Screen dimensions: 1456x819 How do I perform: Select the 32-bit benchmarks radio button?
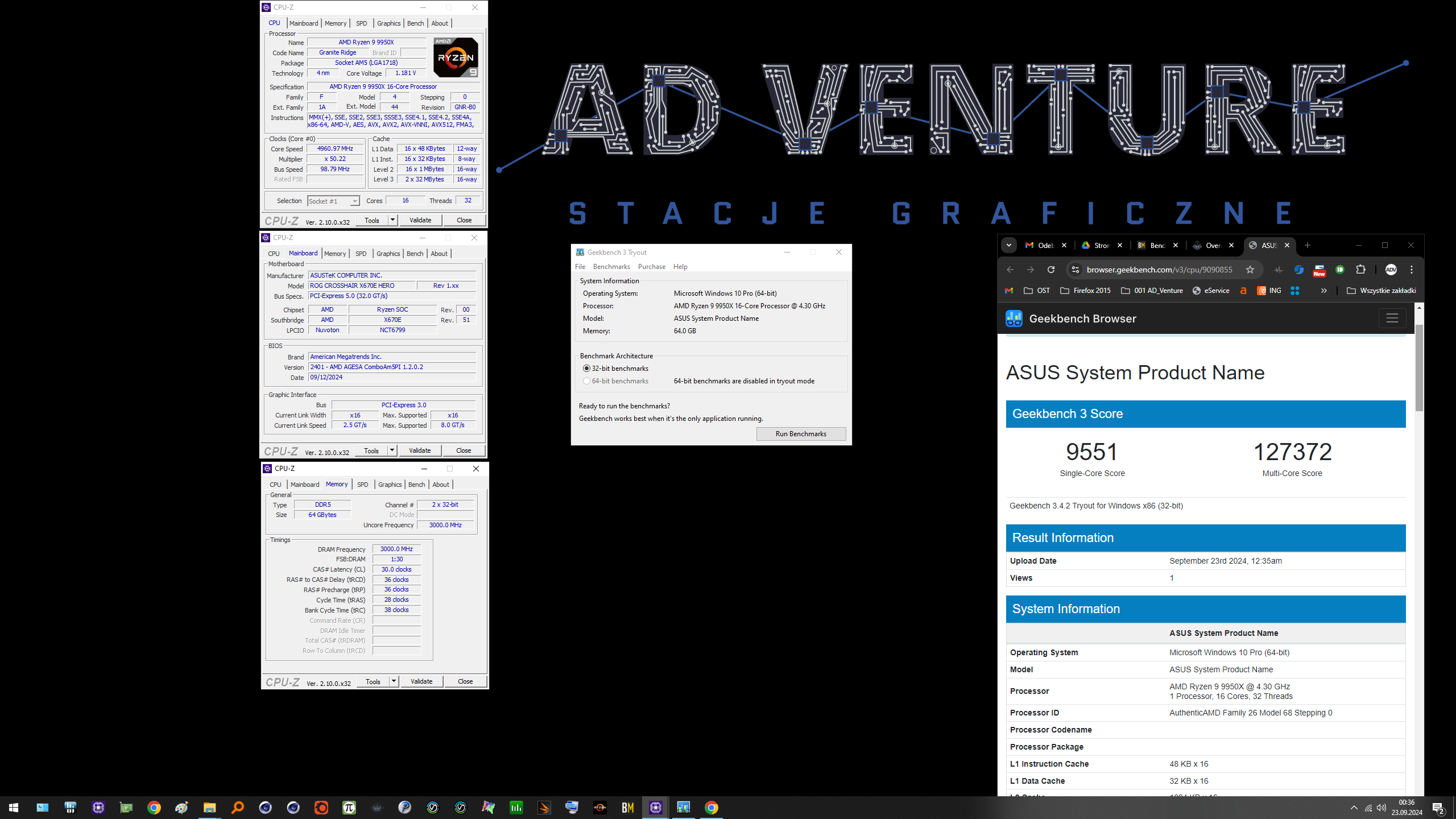pos(586,369)
